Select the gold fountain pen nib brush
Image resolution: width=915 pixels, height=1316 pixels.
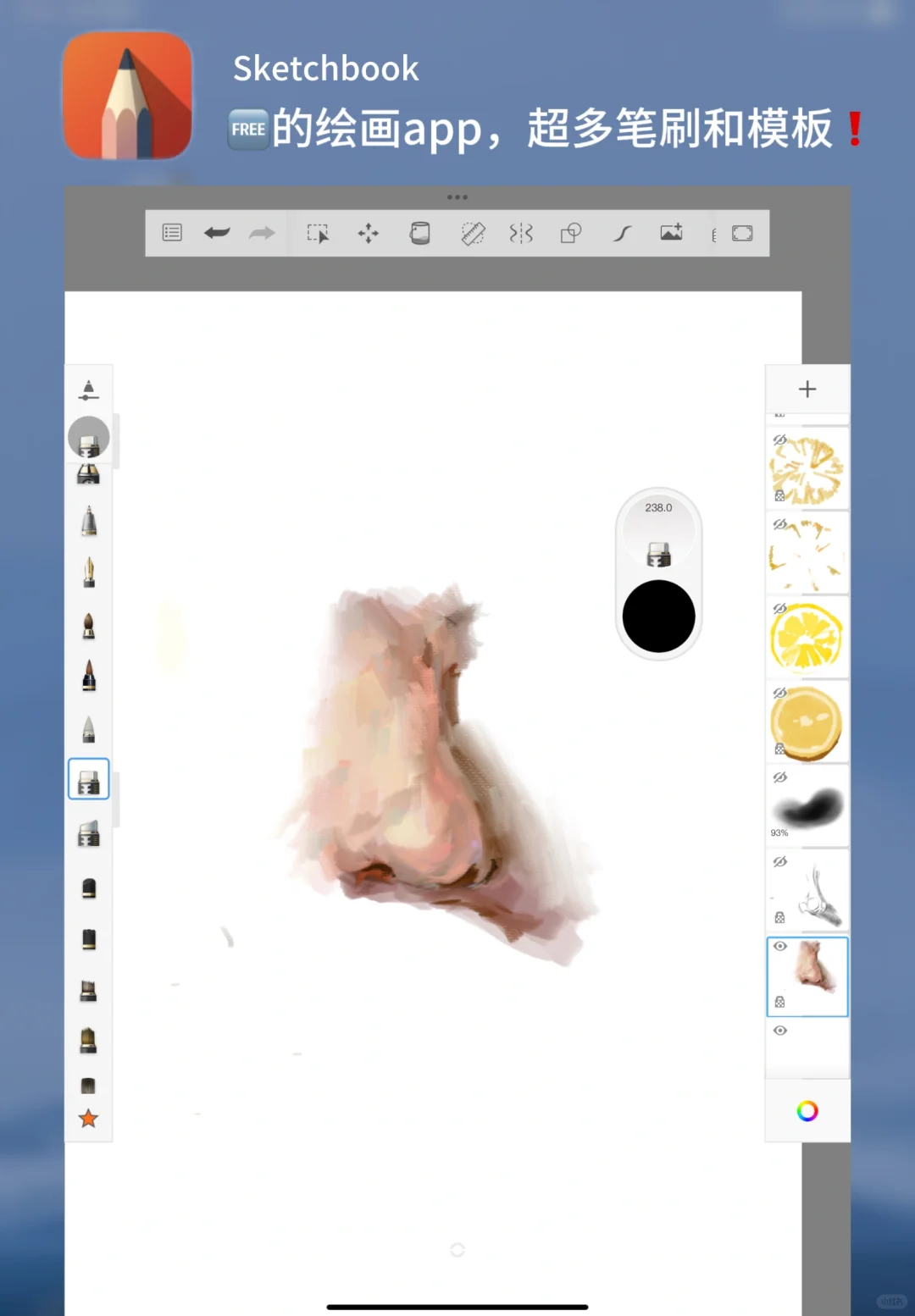coord(89,572)
